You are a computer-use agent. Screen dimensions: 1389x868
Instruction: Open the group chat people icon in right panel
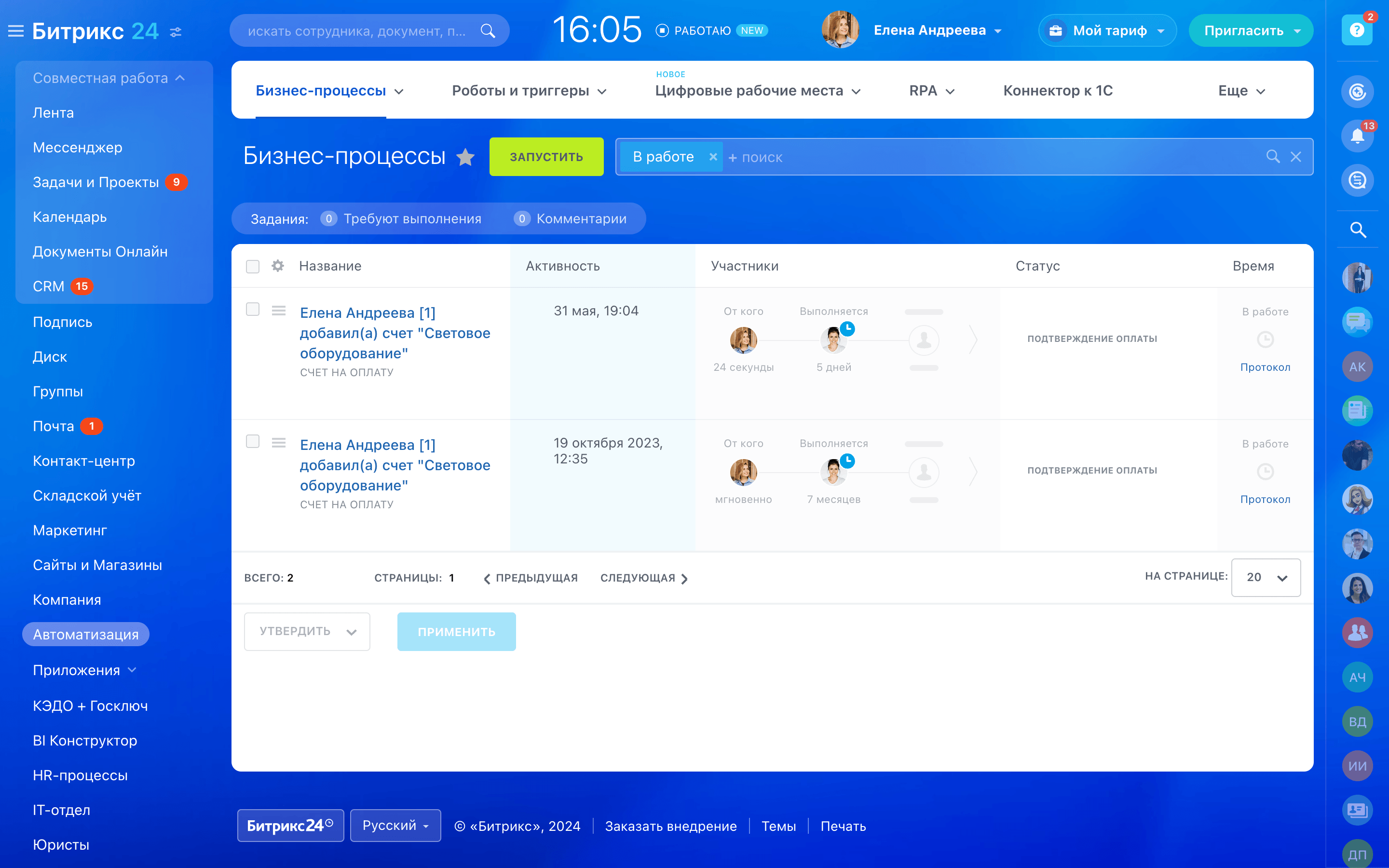tap(1357, 633)
